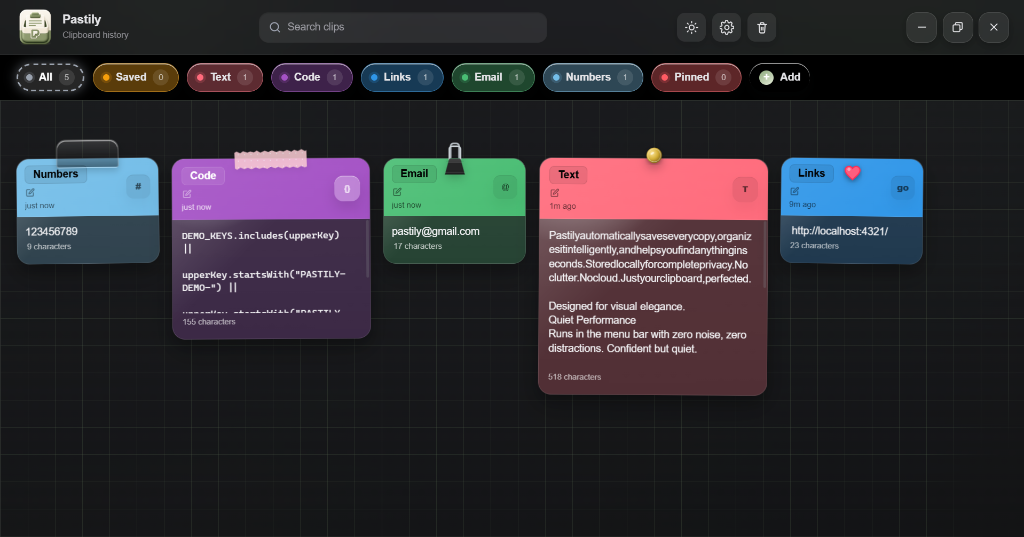Viewport: 1024px width, 537px height.
Task: Select the pastily@gmail.com clip text
Action: (x=436, y=231)
